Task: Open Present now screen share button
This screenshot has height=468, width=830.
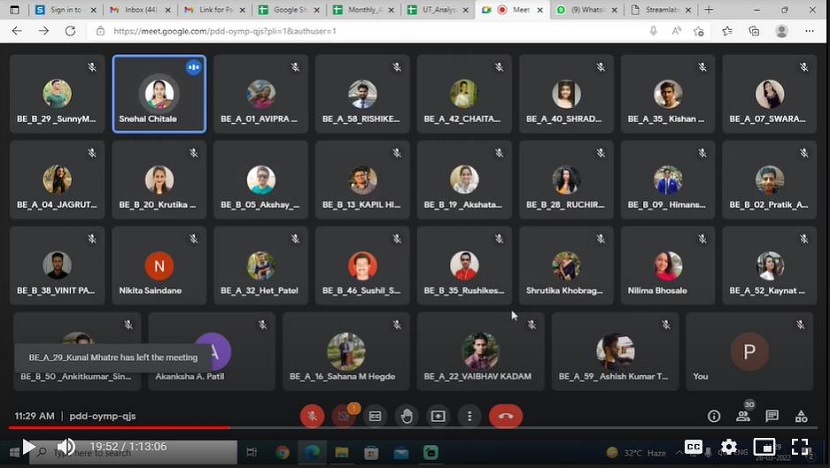Action: pos(438,416)
